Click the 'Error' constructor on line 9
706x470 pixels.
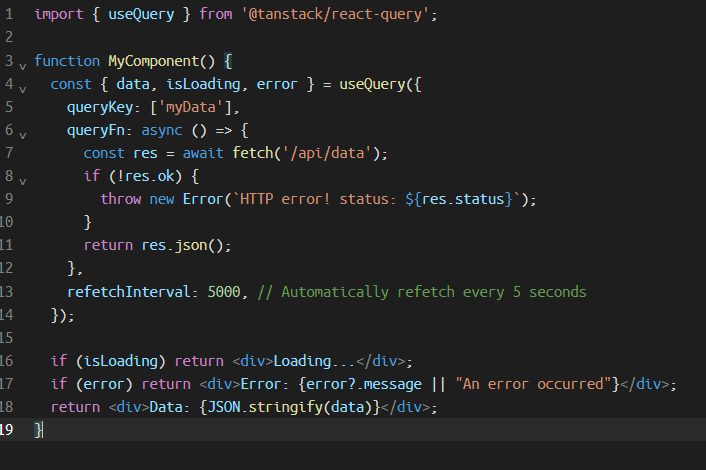pos(203,199)
